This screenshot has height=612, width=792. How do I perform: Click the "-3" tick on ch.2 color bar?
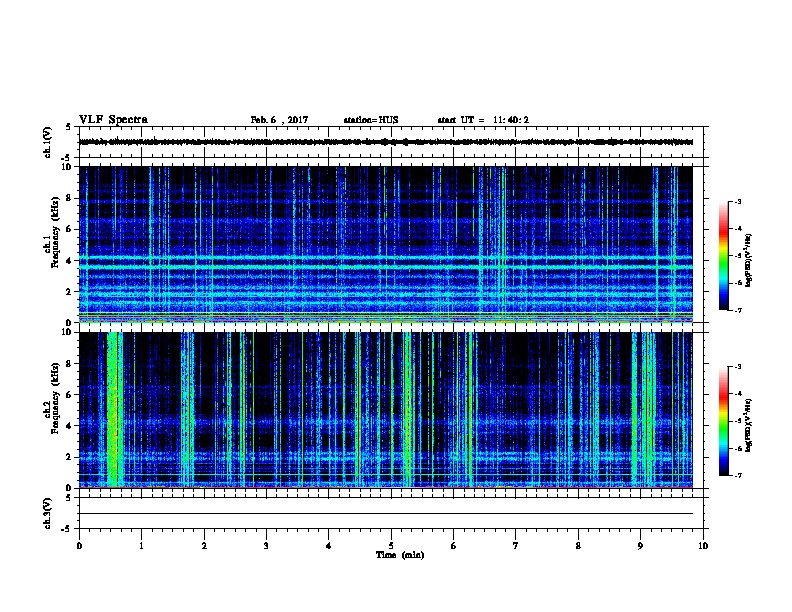click(x=738, y=367)
